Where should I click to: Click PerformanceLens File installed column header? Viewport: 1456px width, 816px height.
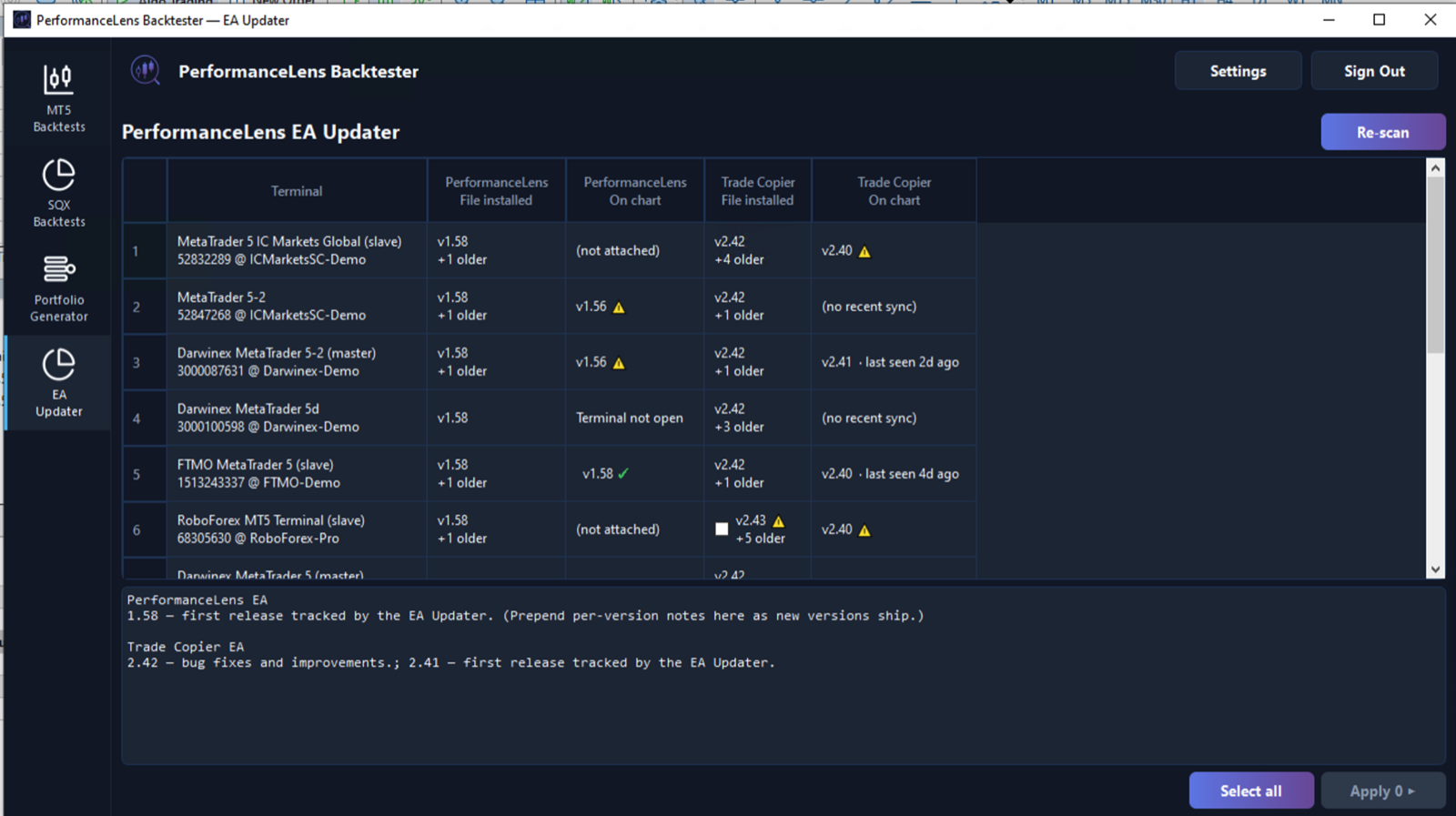pyautogui.click(x=496, y=191)
